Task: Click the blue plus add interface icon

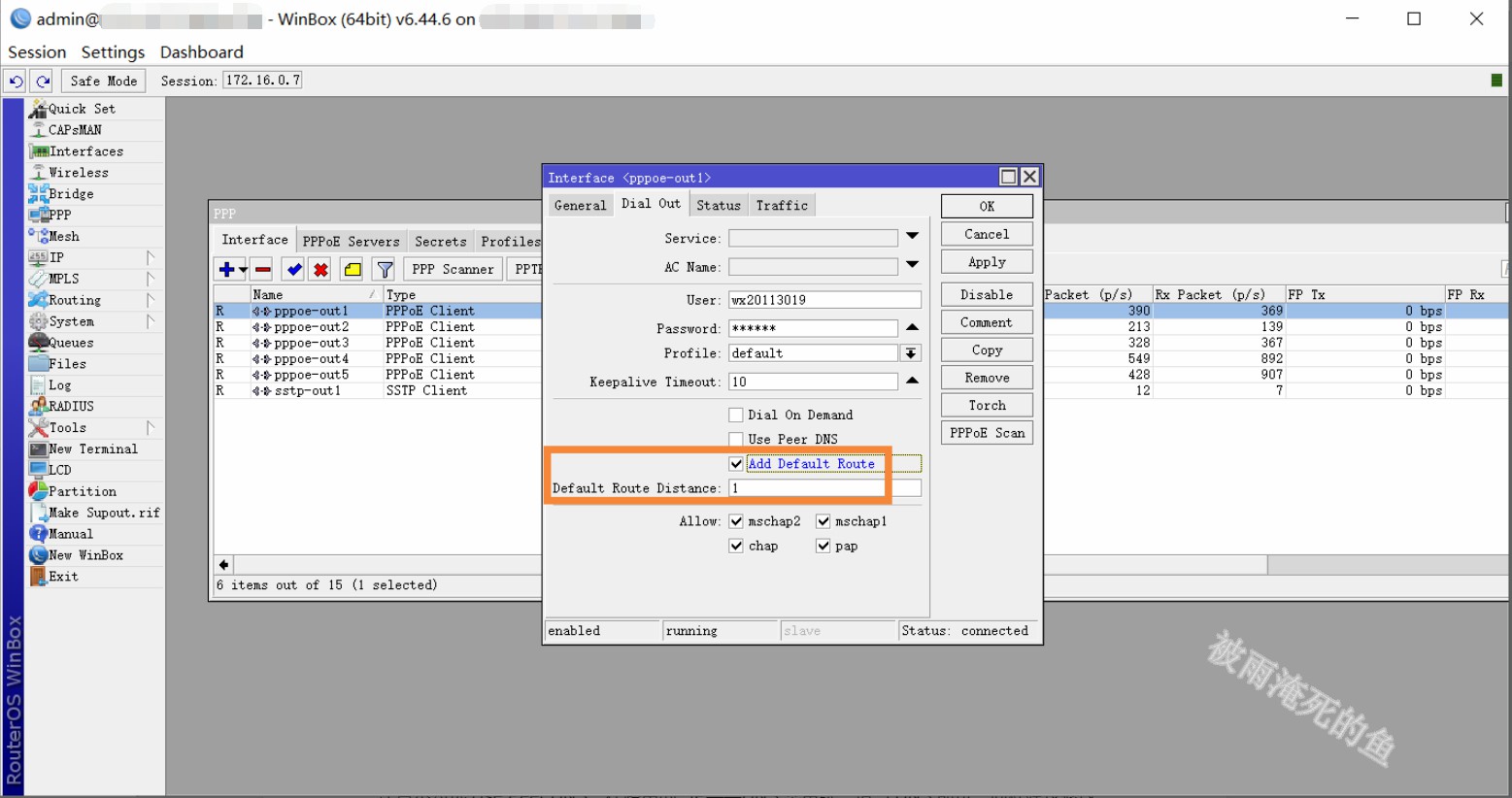Action: pyautogui.click(x=226, y=270)
